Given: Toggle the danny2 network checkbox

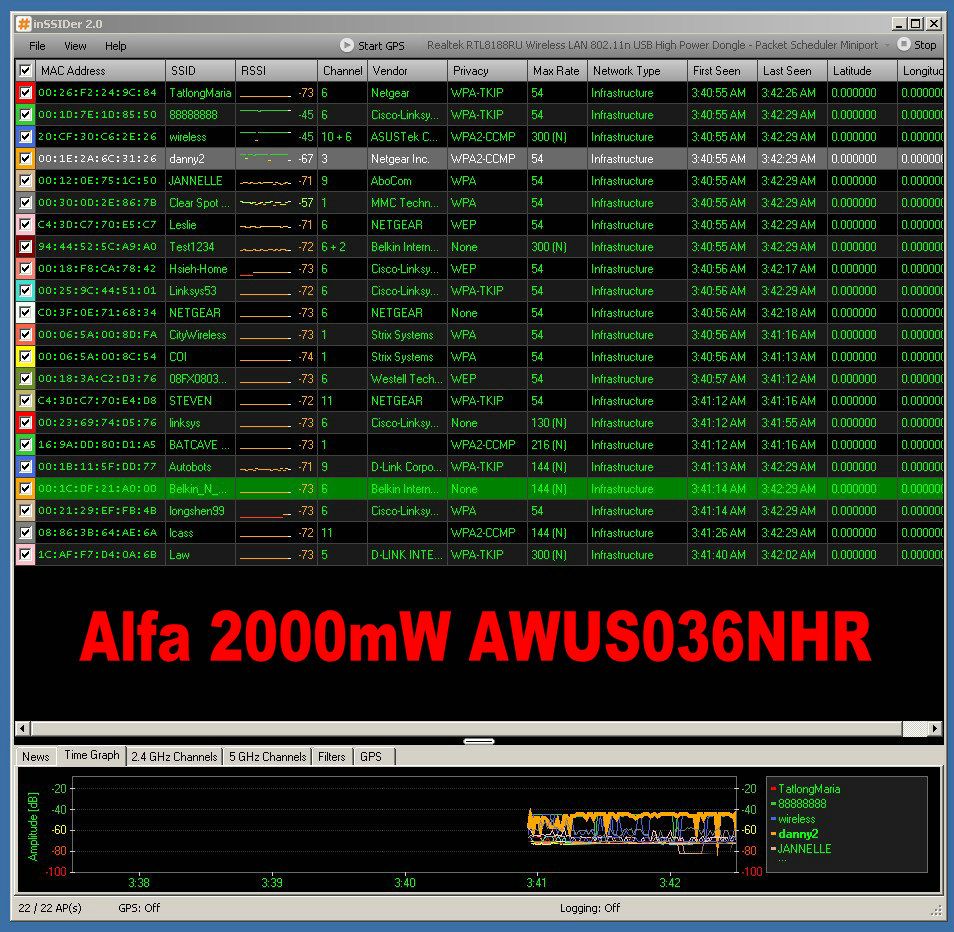Looking at the screenshot, I should (25, 159).
